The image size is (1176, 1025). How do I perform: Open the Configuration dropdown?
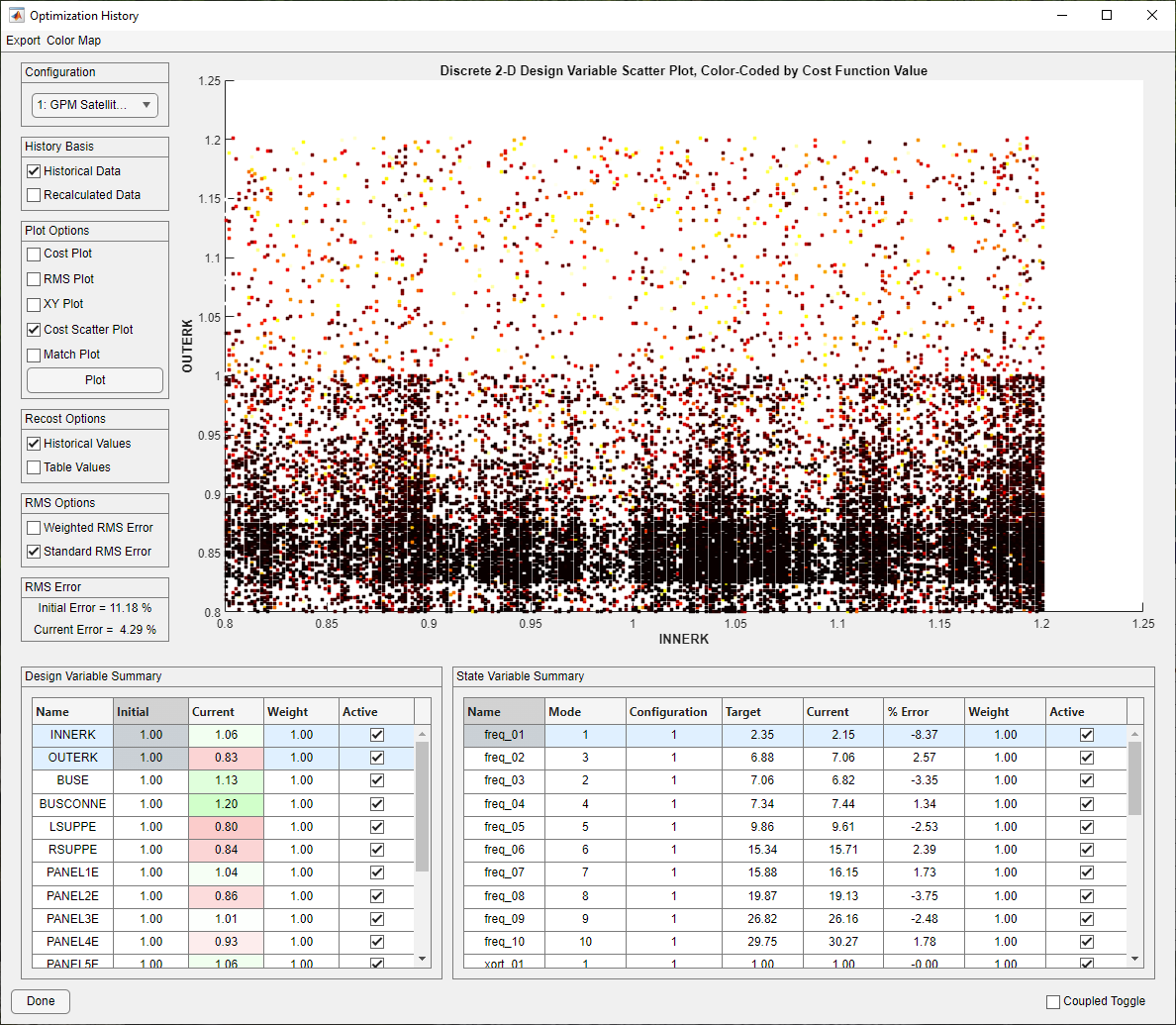94,105
